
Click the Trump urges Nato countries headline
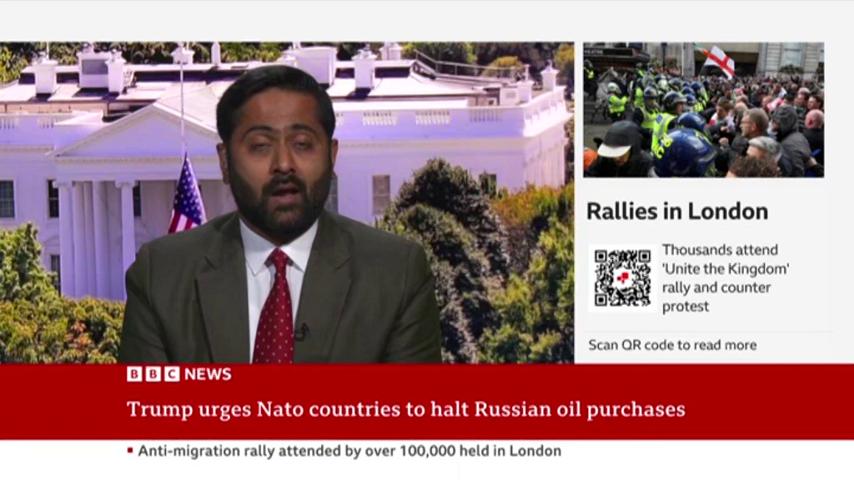click(x=406, y=409)
